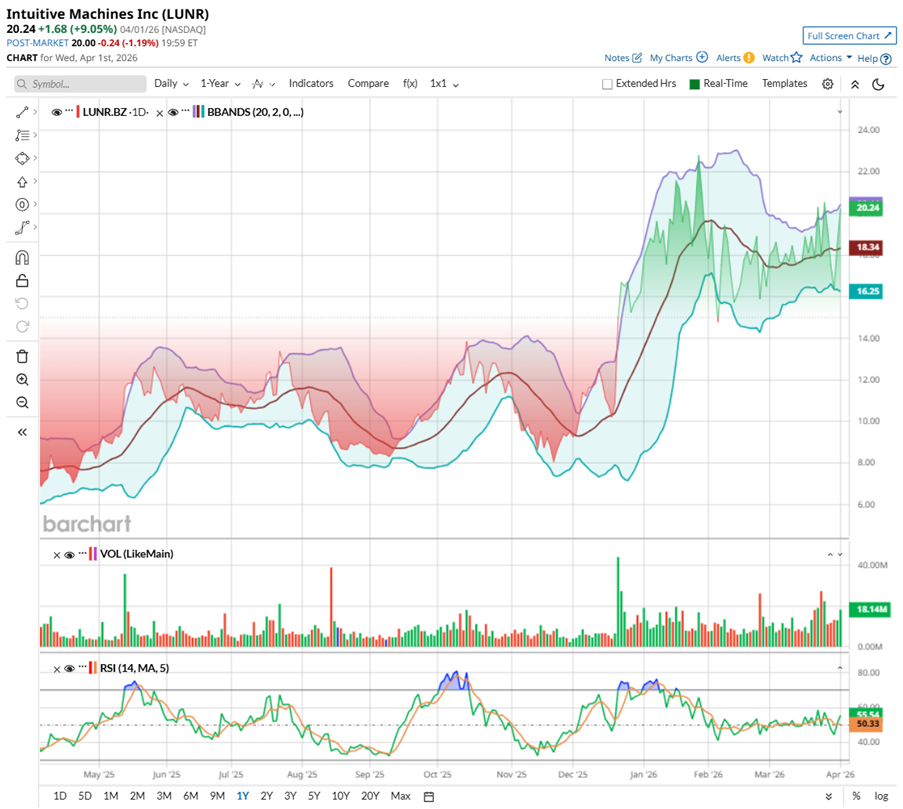Redo the chart action

(x=22, y=326)
